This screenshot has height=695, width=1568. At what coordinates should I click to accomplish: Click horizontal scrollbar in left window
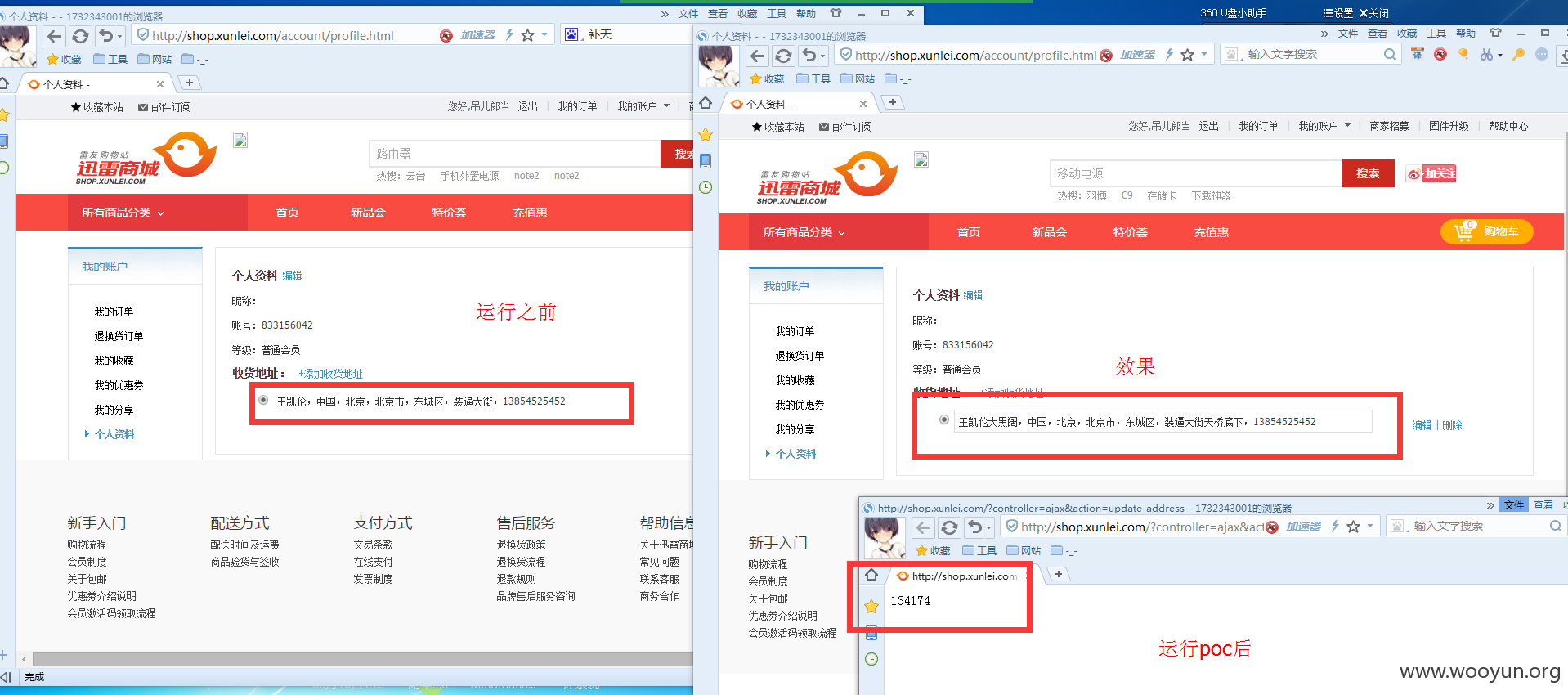point(362,659)
